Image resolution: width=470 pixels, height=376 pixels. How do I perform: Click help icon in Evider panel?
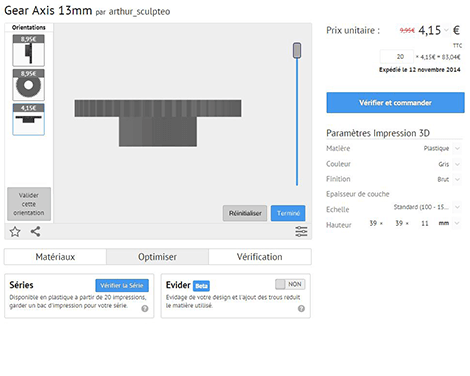tap(301, 309)
